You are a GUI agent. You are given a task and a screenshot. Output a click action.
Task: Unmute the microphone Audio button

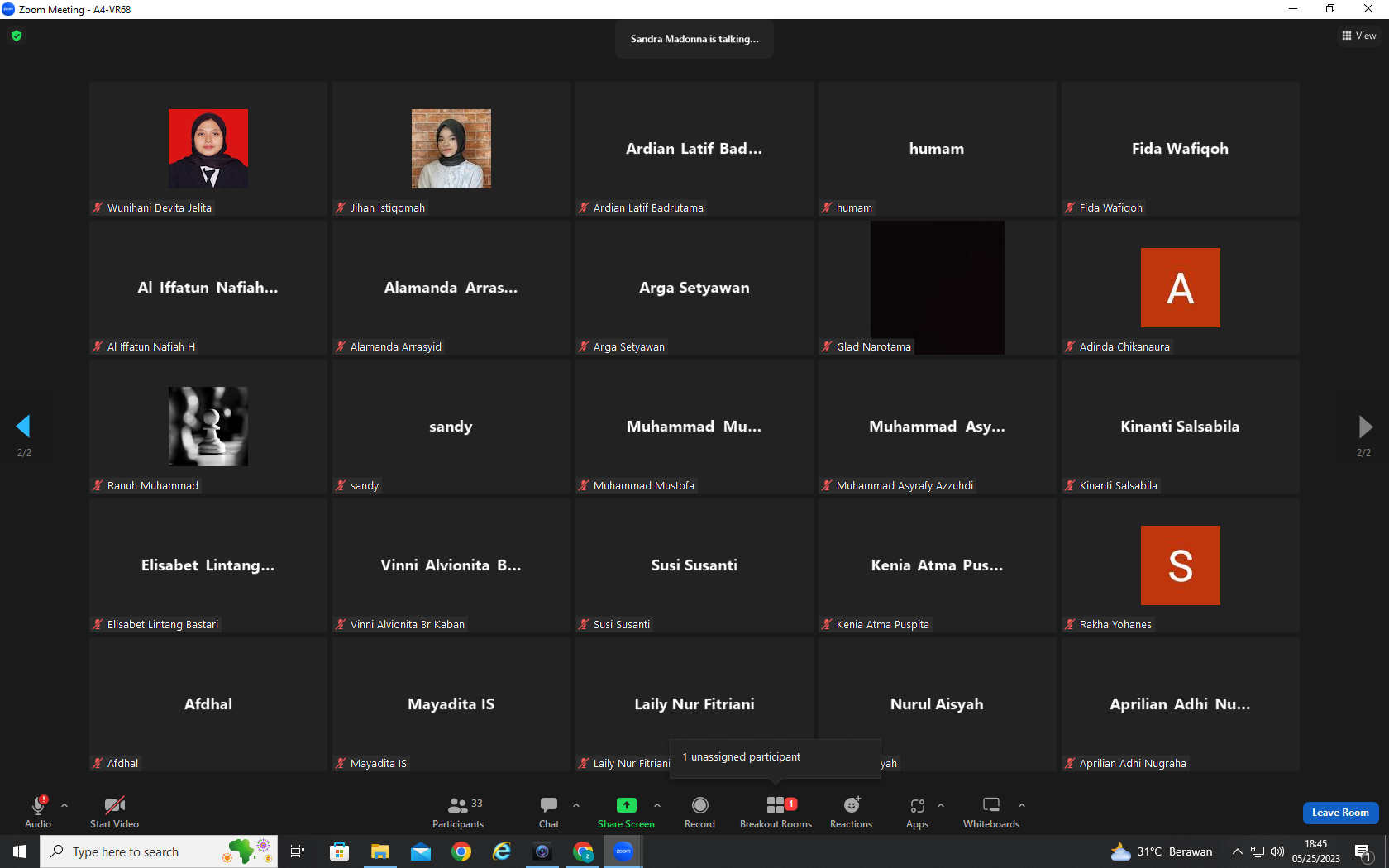pyautogui.click(x=38, y=812)
